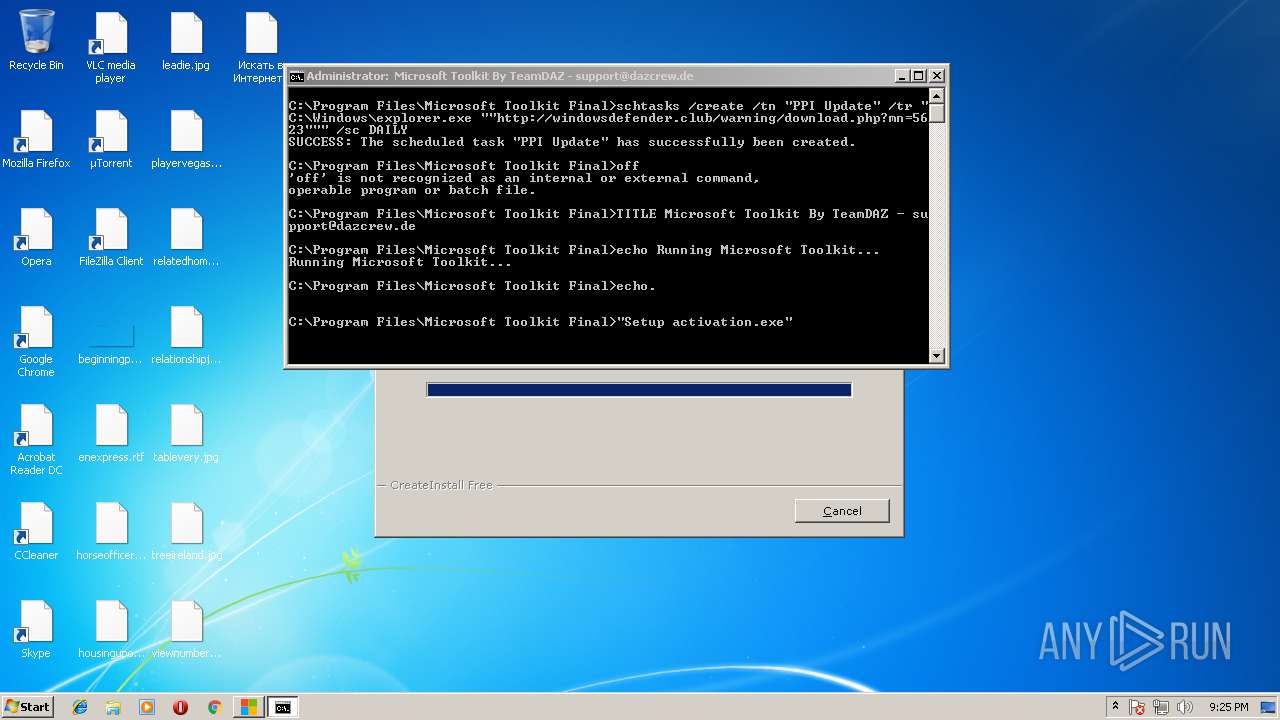Select the horseofficer file icon
This screenshot has width=1280, height=720.
click(x=111, y=531)
